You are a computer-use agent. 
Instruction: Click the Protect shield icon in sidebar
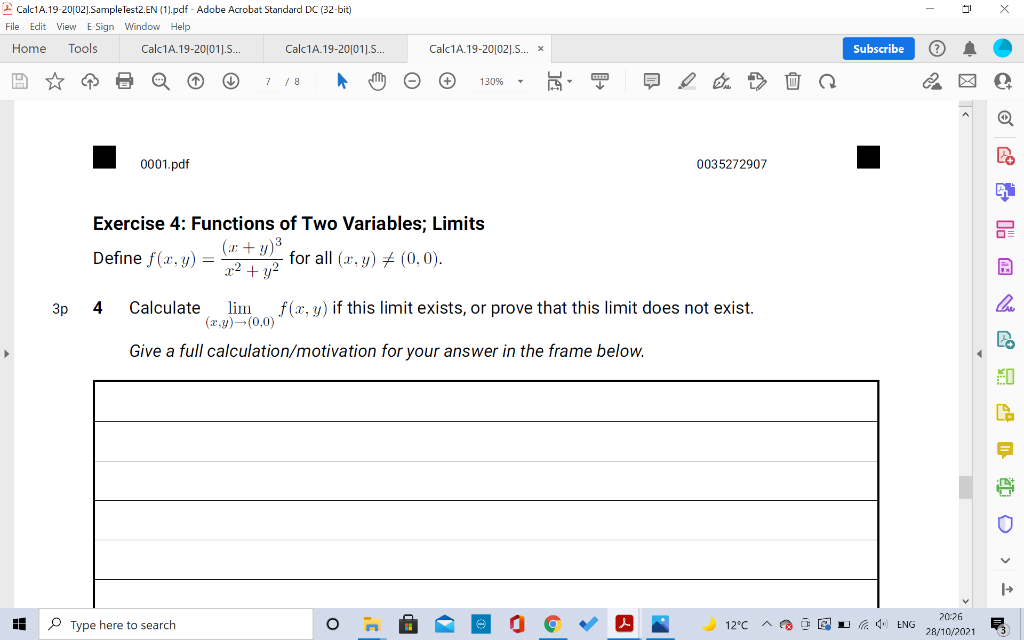click(1006, 520)
